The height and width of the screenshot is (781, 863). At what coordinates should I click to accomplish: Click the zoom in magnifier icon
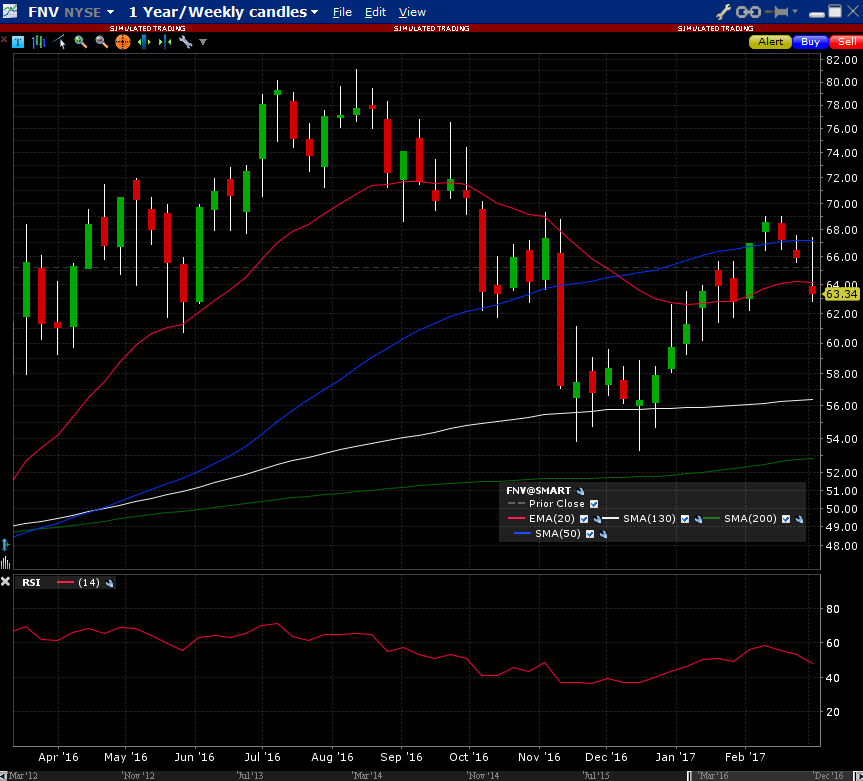tap(81, 42)
